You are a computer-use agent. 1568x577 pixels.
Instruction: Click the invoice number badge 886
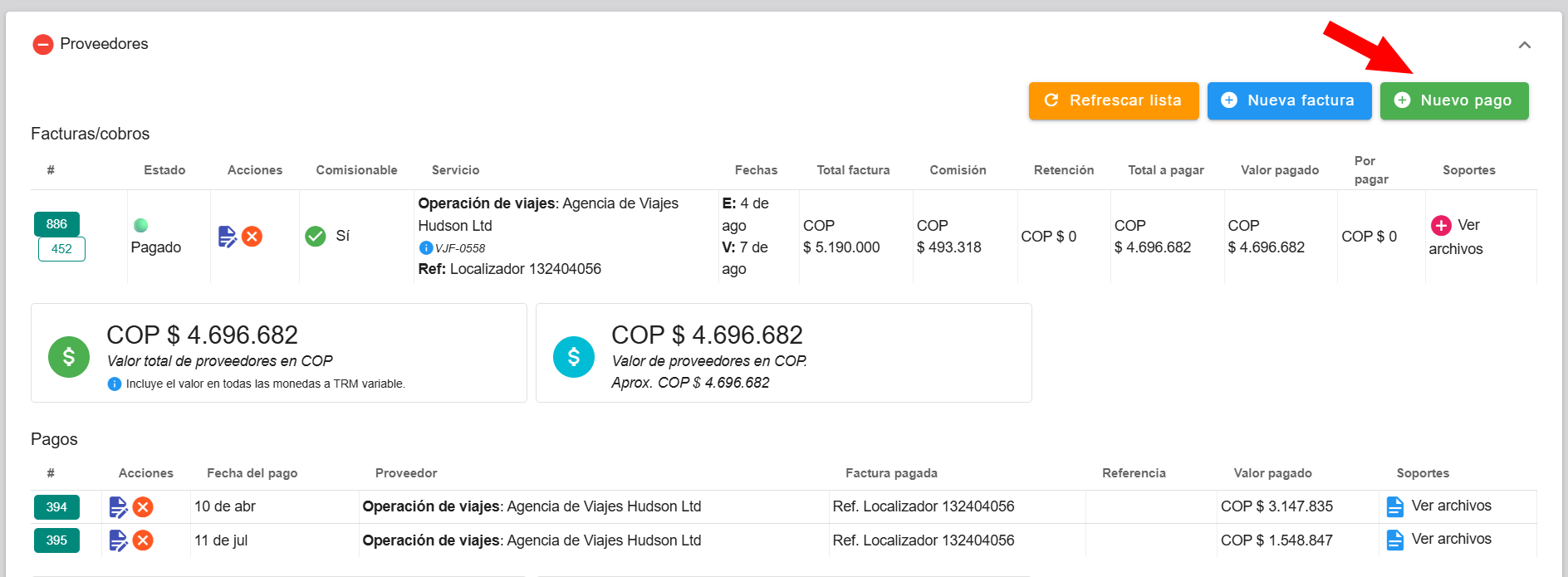point(56,224)
